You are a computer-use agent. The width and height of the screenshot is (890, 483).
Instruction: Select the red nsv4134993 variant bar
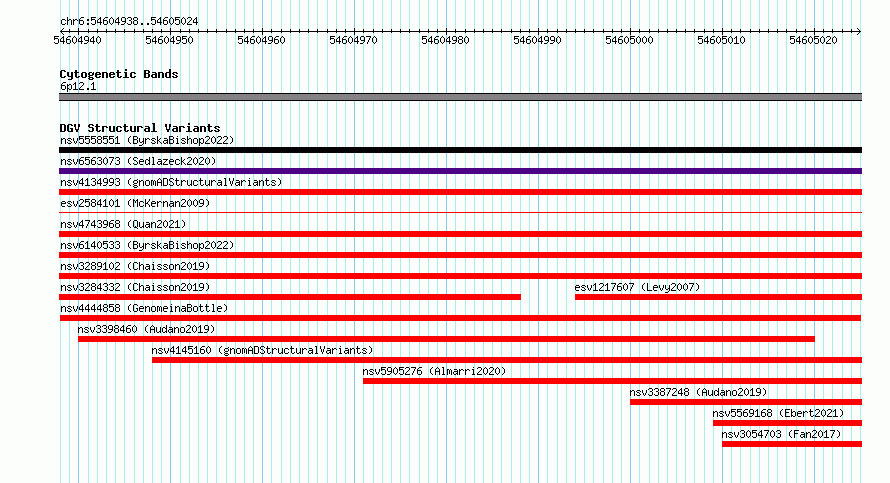pyautogui.click(x=460, y=192)
